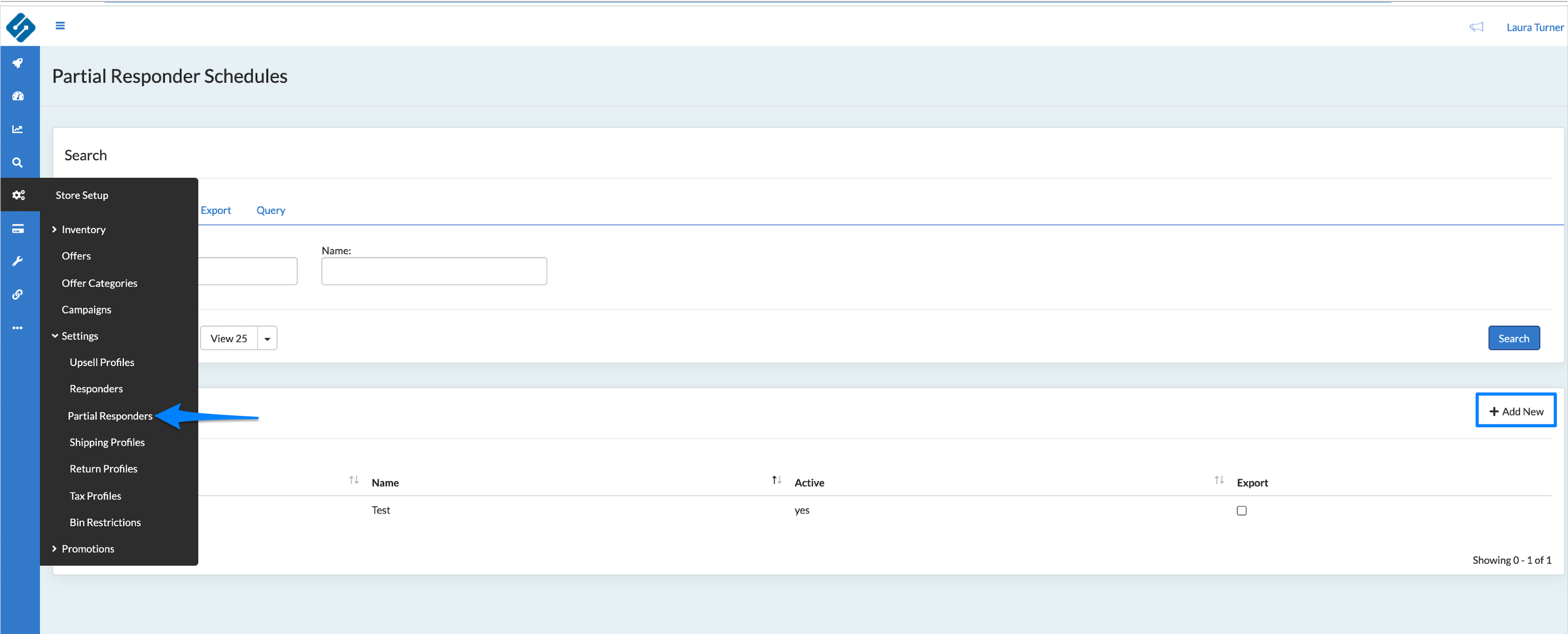Image resolution: width=1568 pixels, height=634 pixels.
Task: Toggle the hamburger menu icon
Action: 60,26
